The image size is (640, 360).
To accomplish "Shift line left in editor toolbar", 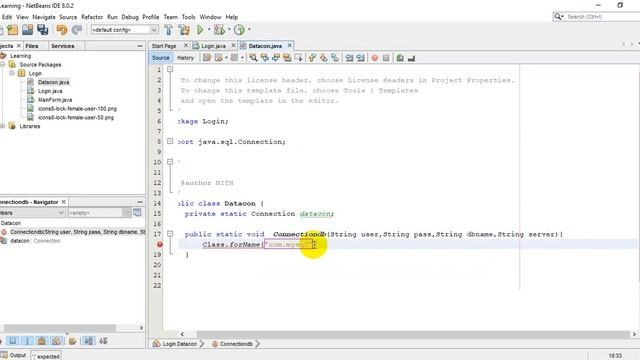I will (349, 58).
